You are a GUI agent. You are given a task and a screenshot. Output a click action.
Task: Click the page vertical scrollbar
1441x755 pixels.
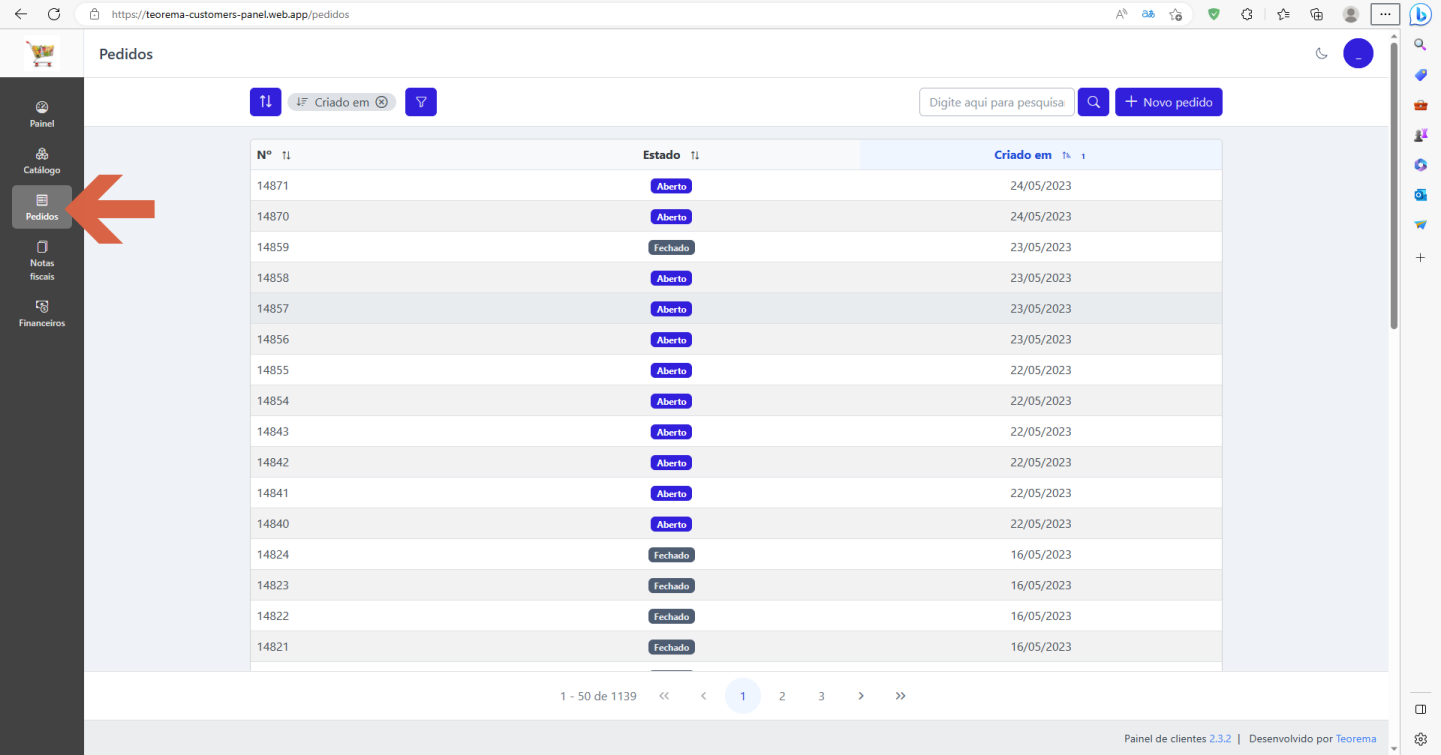[1394, 188]
